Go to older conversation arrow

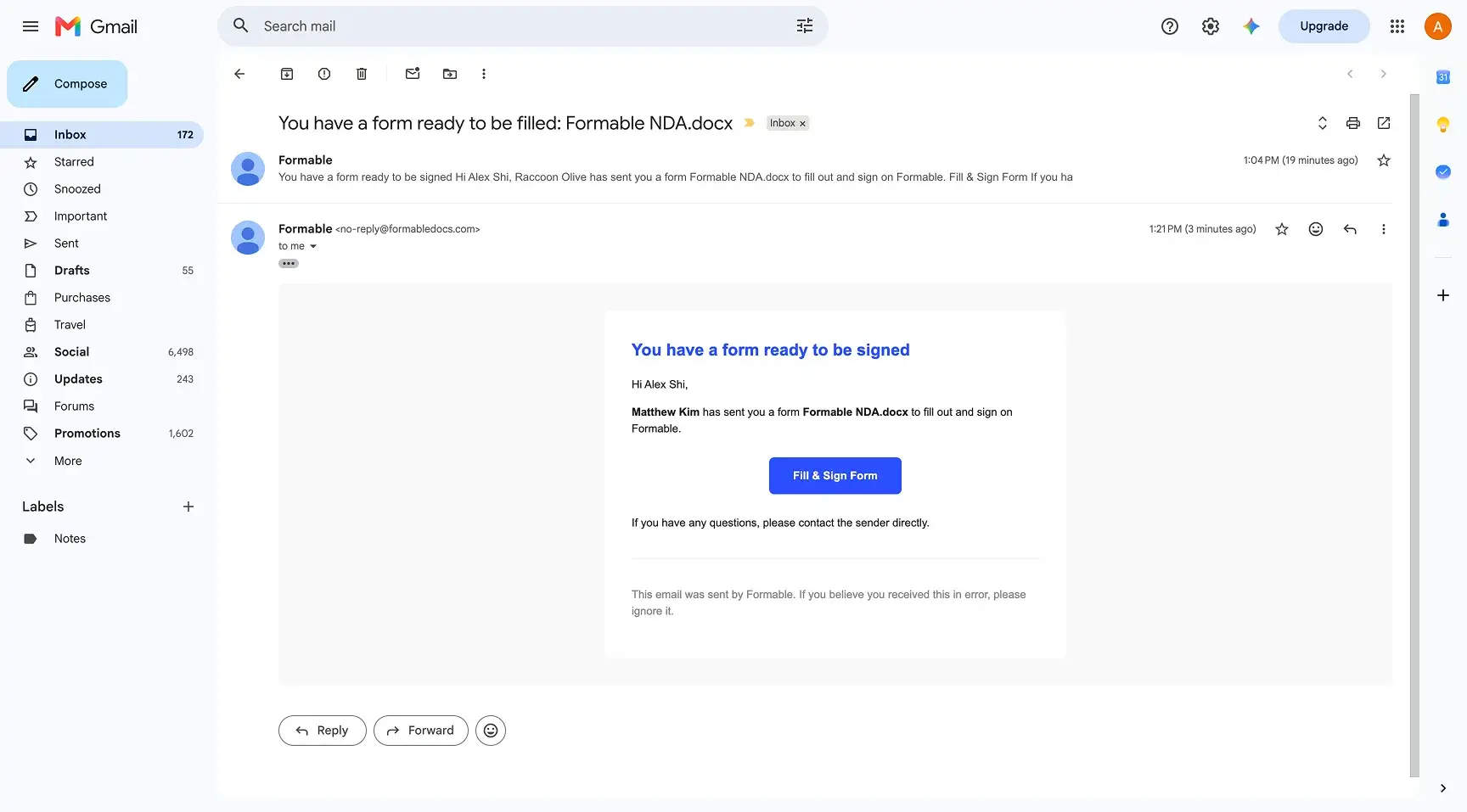(x=1384, y=74)
